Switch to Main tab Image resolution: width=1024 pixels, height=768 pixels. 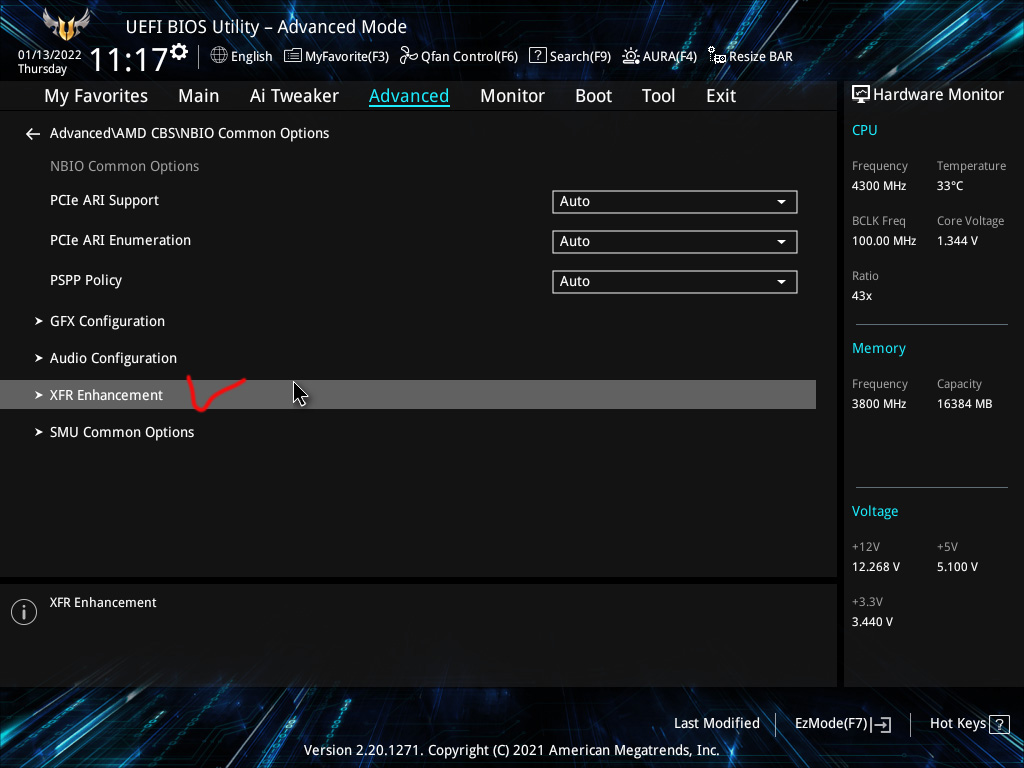tap(199, 96)
